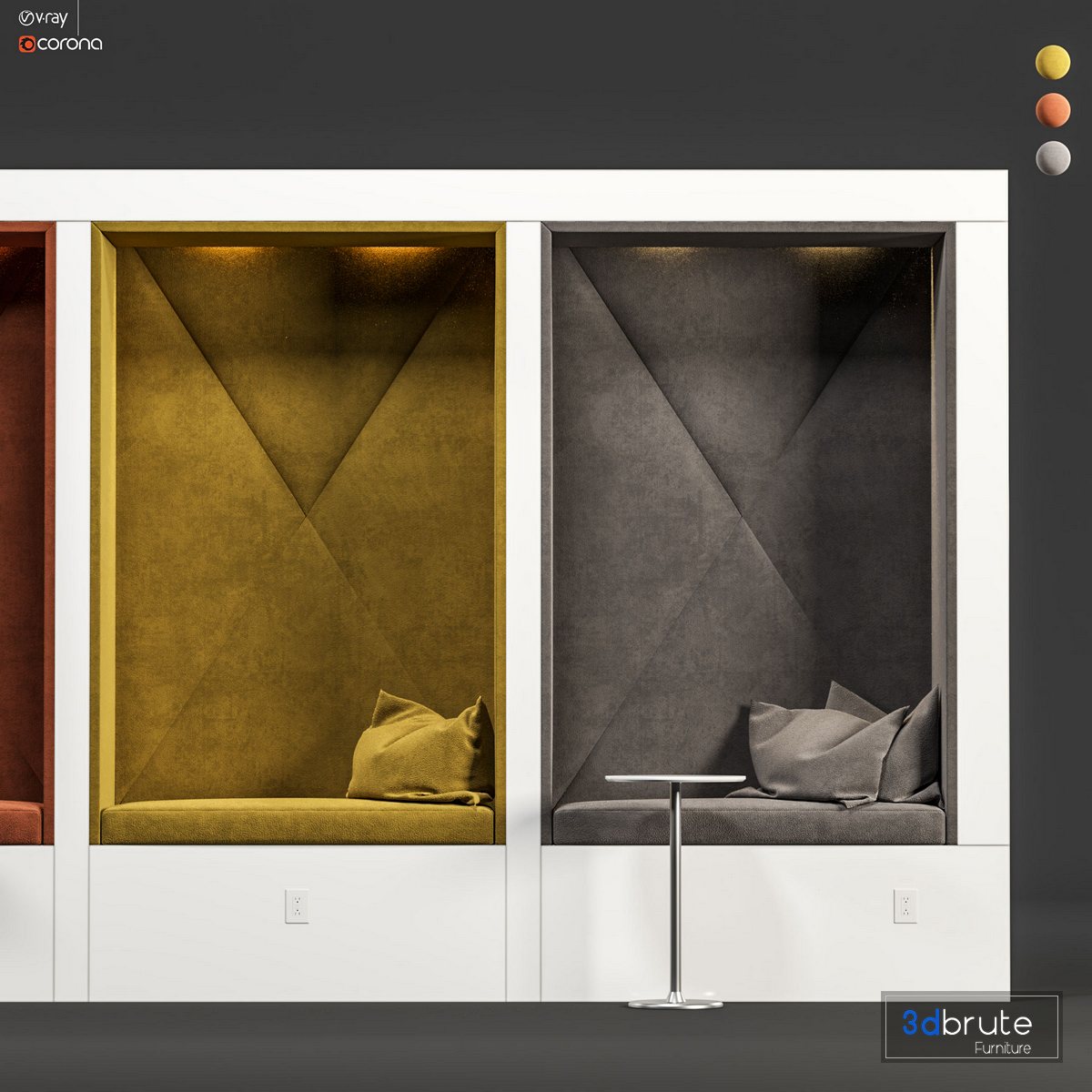Click the power outlet under the yellow booth
Image resolution: width=1092 pixels, height=1092 pixels.
coord(297,905)
